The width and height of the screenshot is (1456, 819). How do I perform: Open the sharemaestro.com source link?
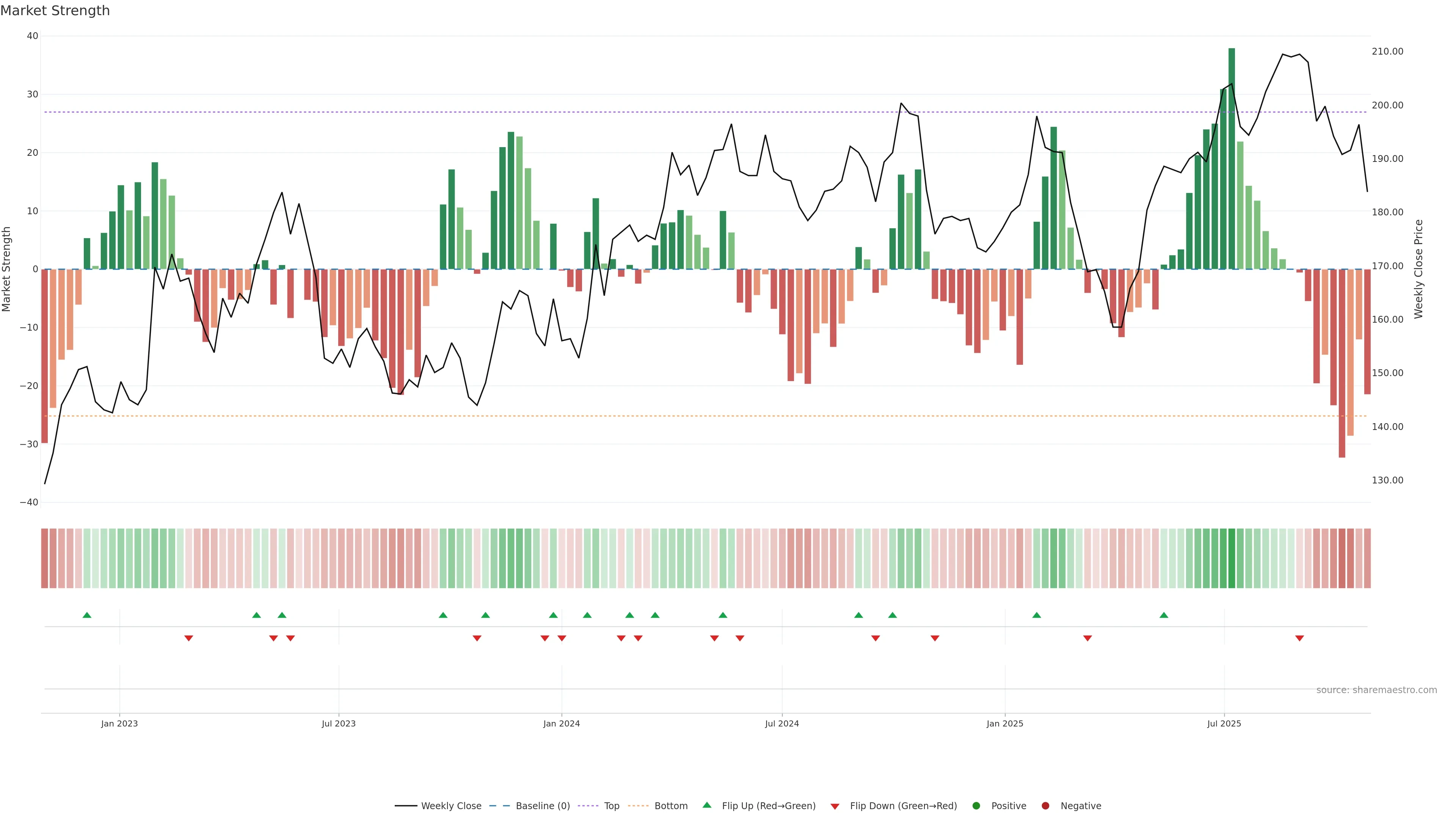click(x=1376, y=690)
